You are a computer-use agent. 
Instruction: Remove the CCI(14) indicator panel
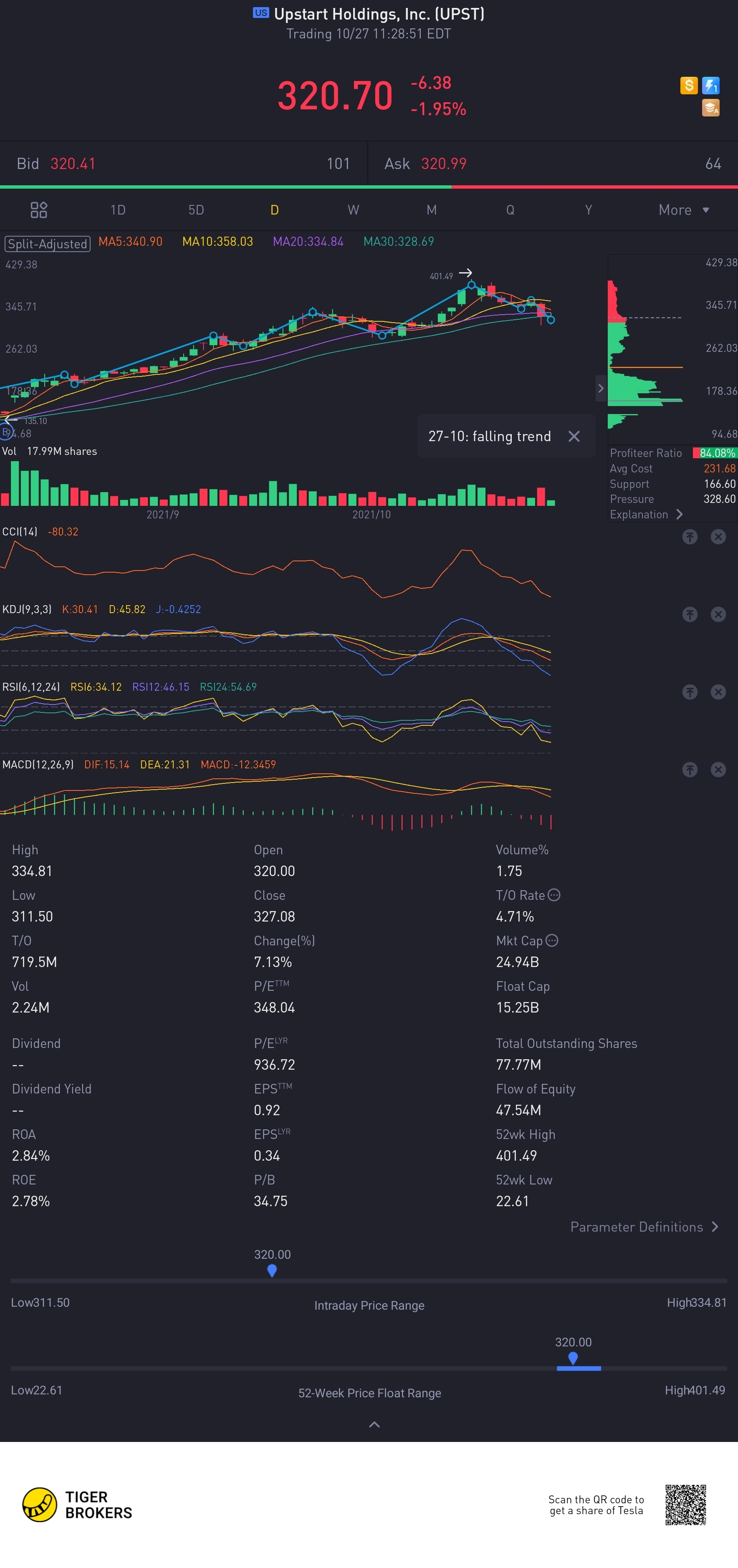click(718, 537)
